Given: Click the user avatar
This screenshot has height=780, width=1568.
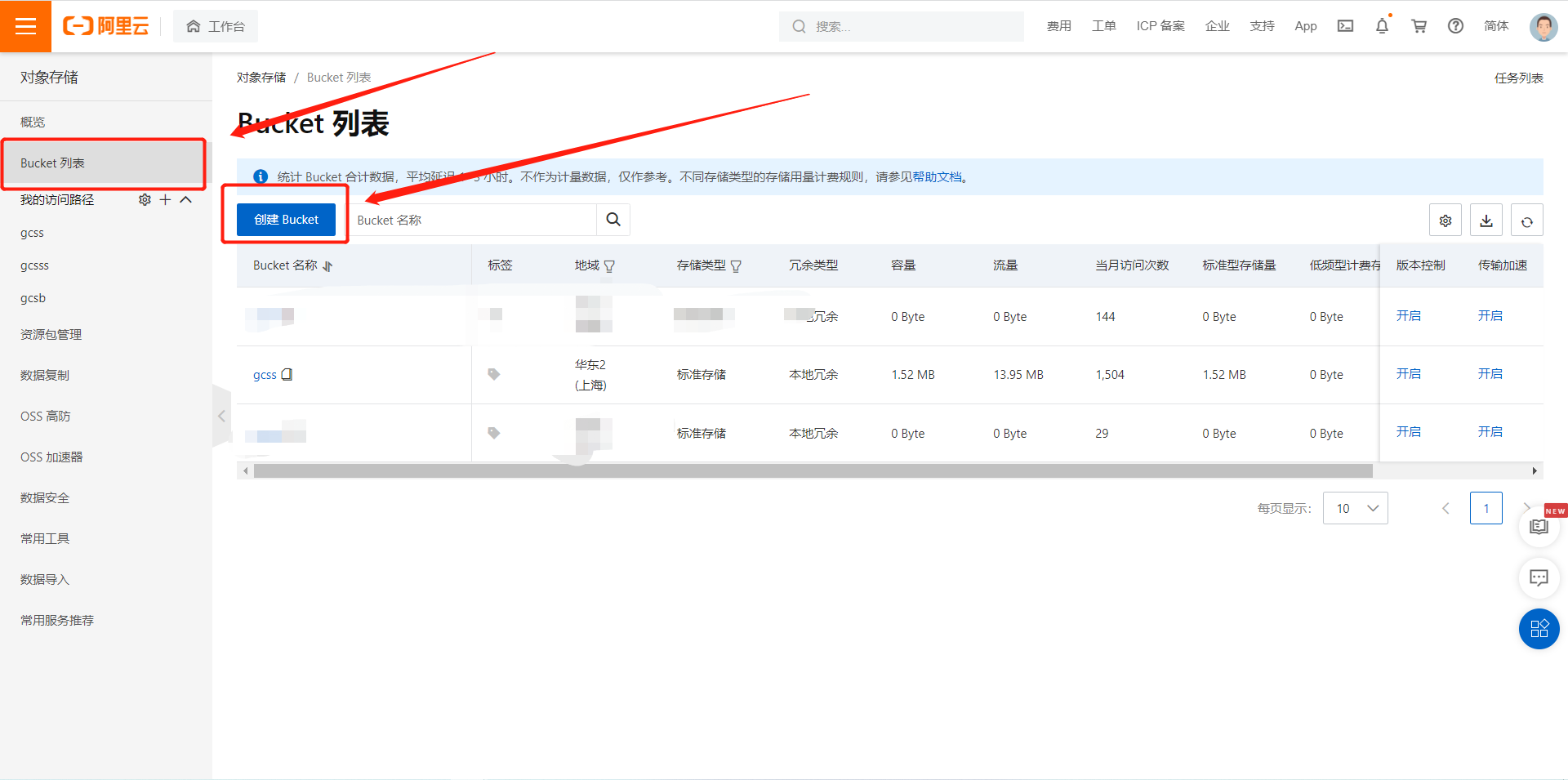Looking at the screenshot, I should click(1543, 26).
